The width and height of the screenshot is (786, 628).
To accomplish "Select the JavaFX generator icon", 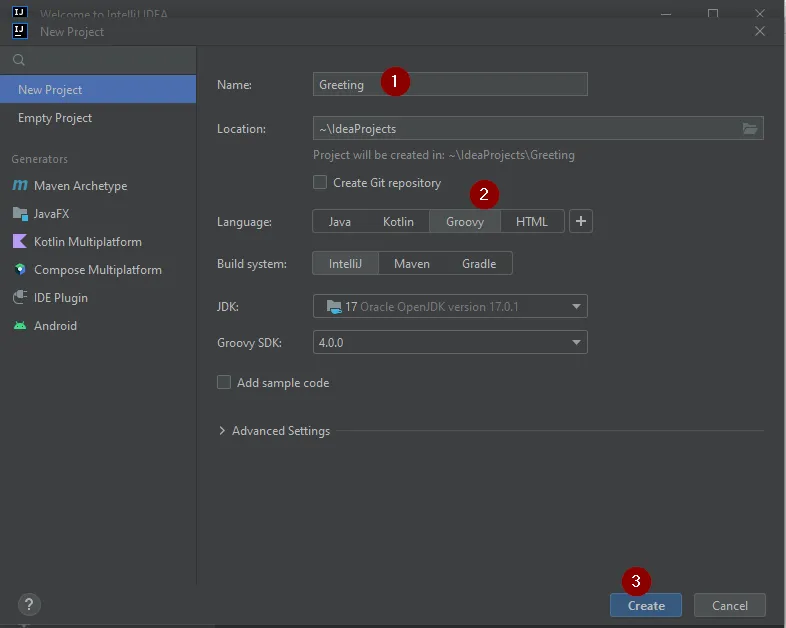I will pyautogui.click(x=20, y=214).
